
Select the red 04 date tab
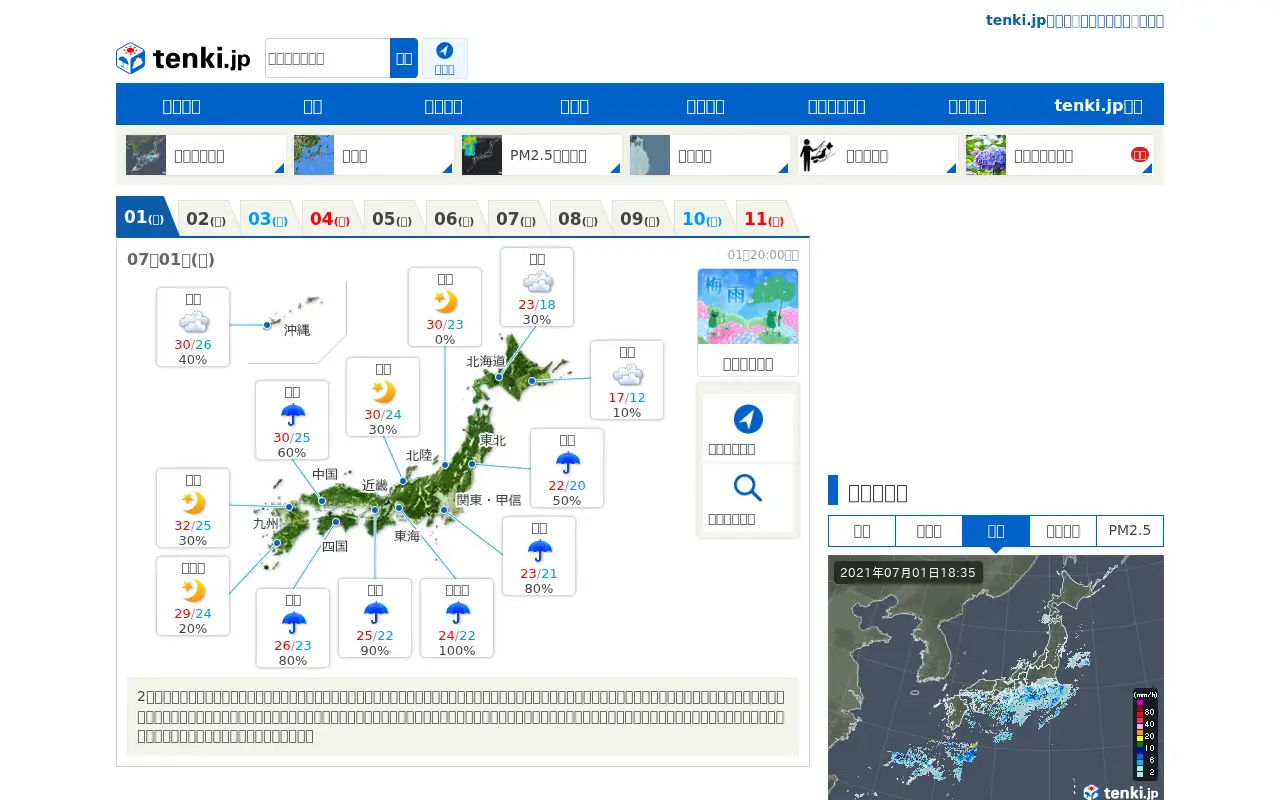330,218
